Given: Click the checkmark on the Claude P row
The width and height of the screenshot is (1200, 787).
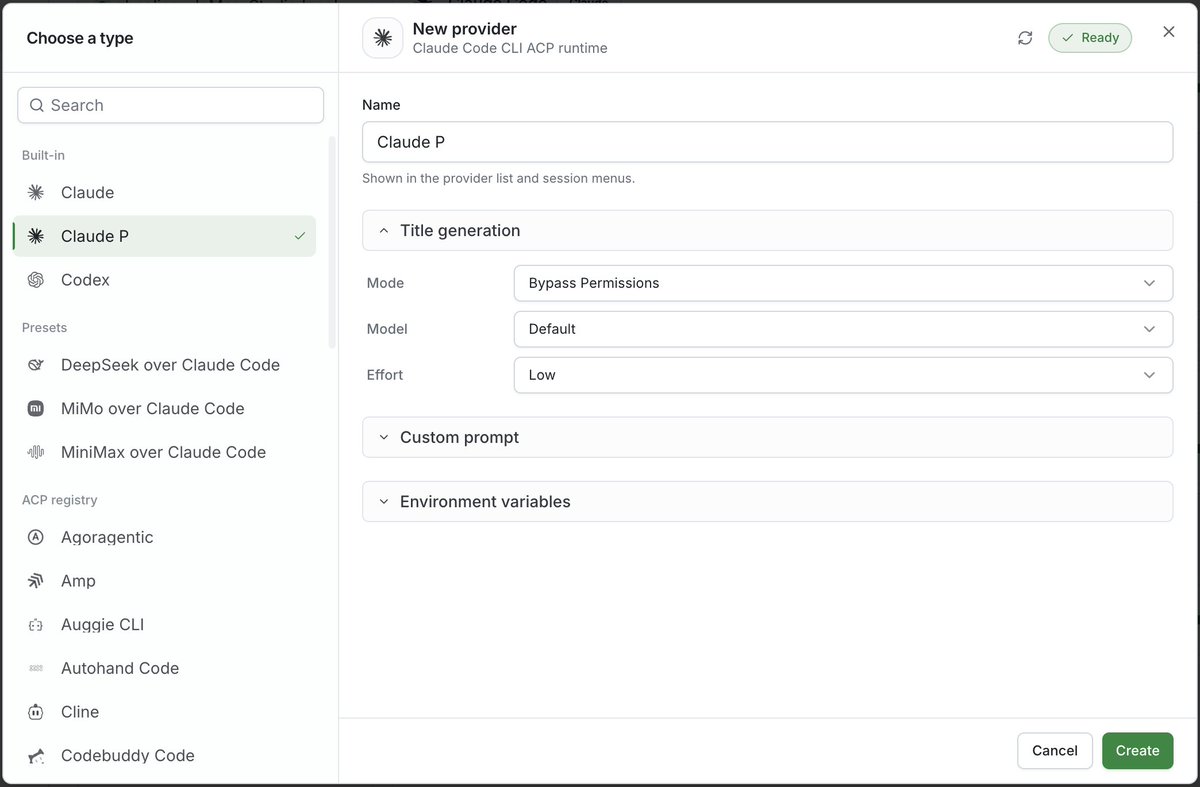Looking at the screenshot, I should click(300, 237).
